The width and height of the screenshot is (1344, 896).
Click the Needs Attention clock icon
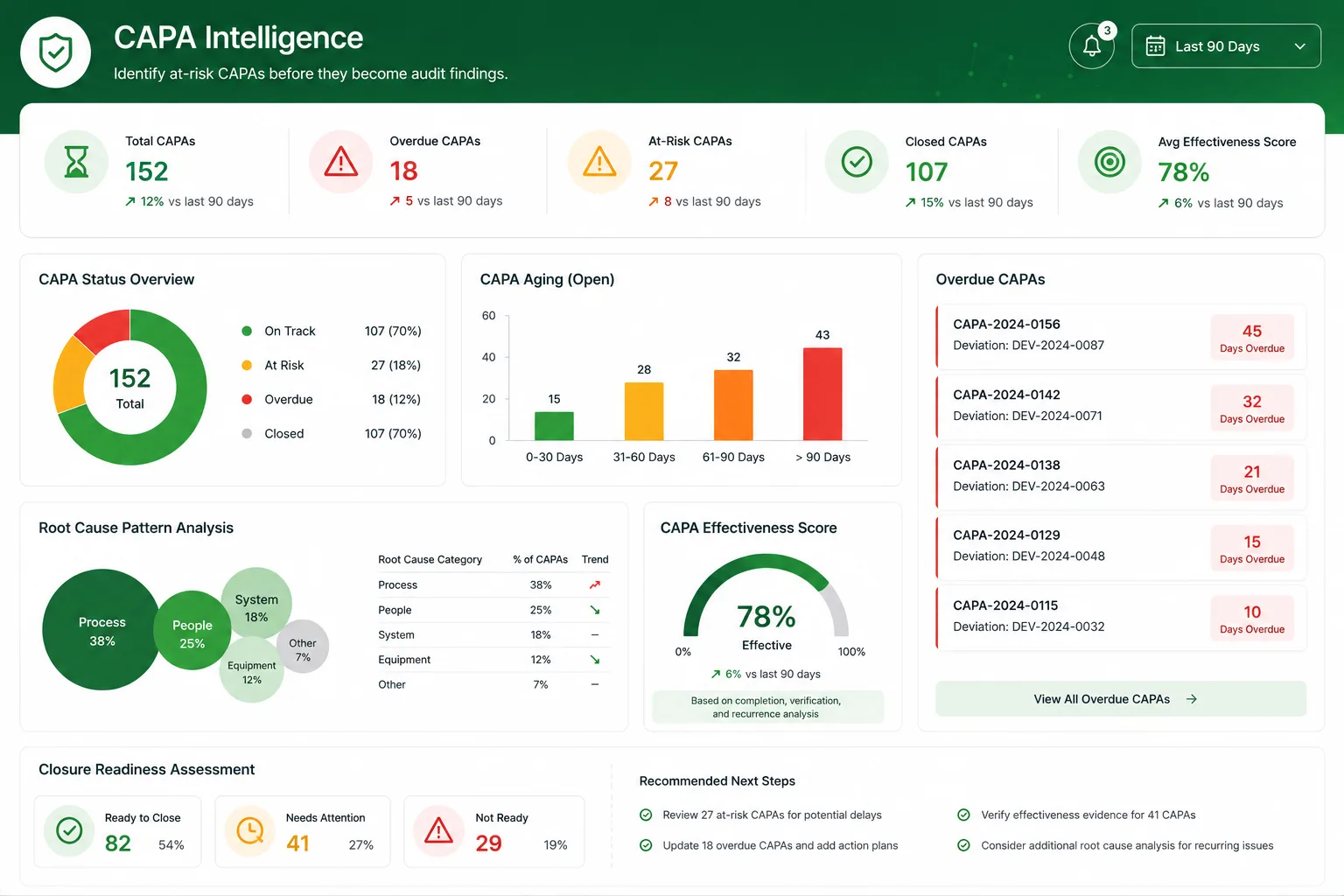pos(250,830)
